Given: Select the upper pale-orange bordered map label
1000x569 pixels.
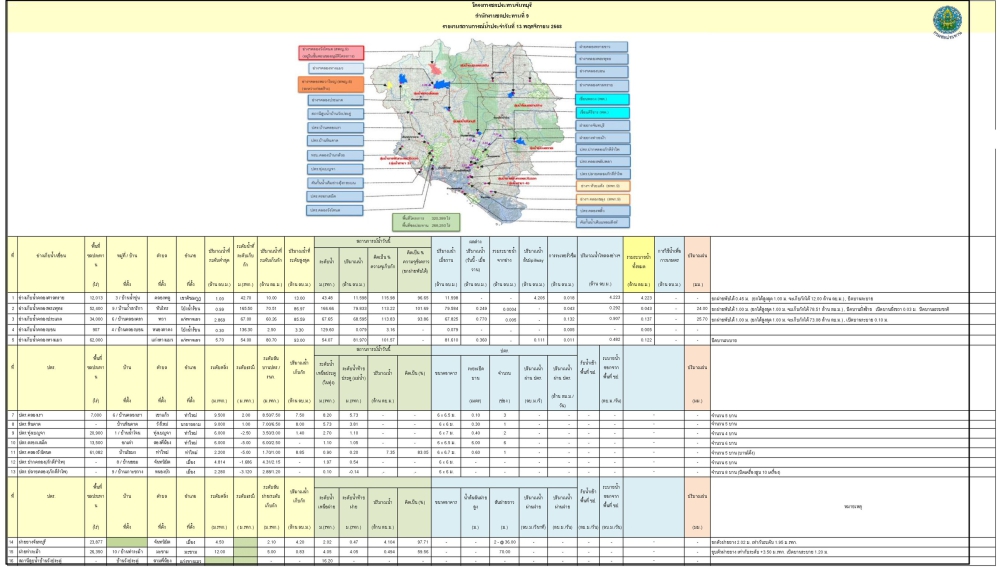Looking at the screenshot, I should 602,186.
